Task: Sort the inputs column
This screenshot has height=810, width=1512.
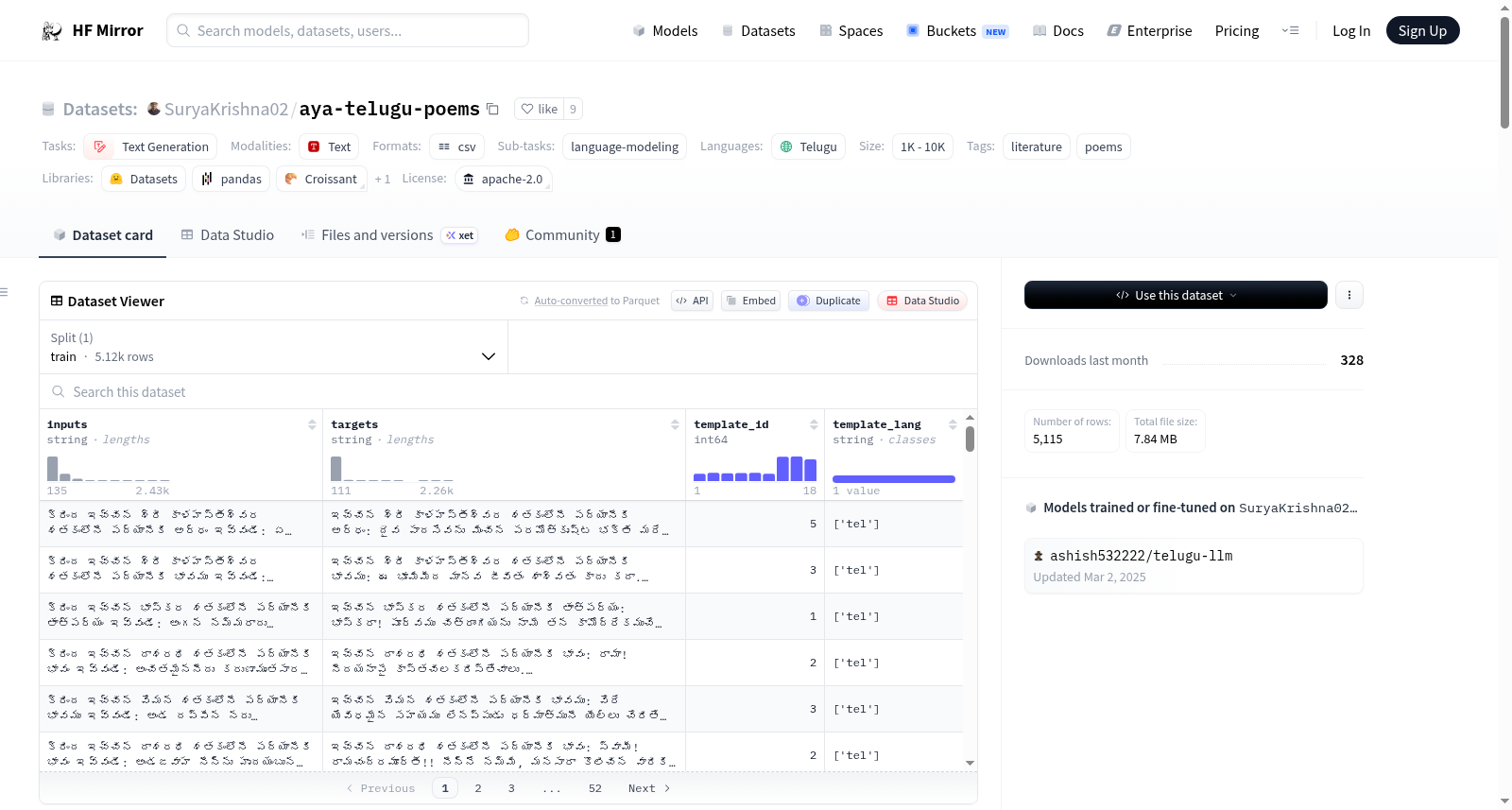Action: pos(312,424)
